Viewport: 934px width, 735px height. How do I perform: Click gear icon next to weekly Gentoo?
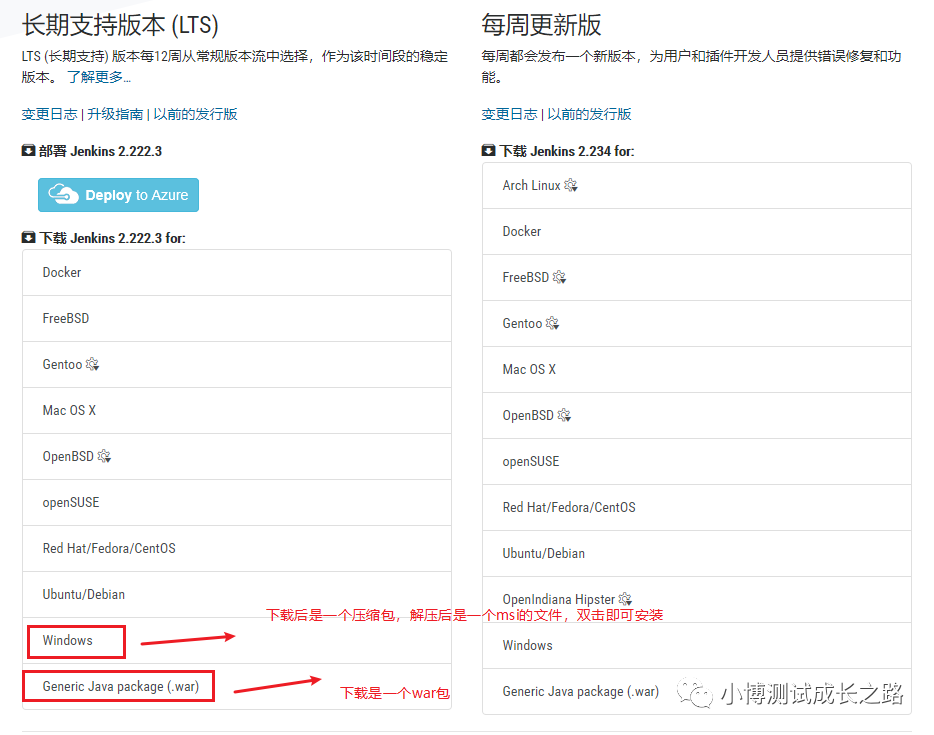552,323
